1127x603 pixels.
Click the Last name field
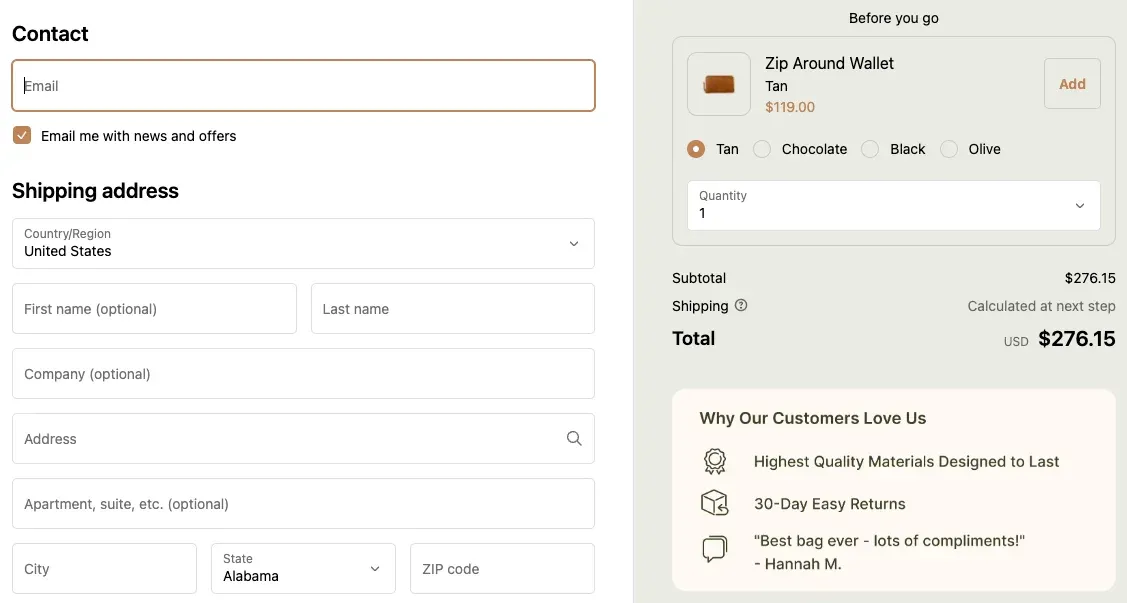(453, 308)
